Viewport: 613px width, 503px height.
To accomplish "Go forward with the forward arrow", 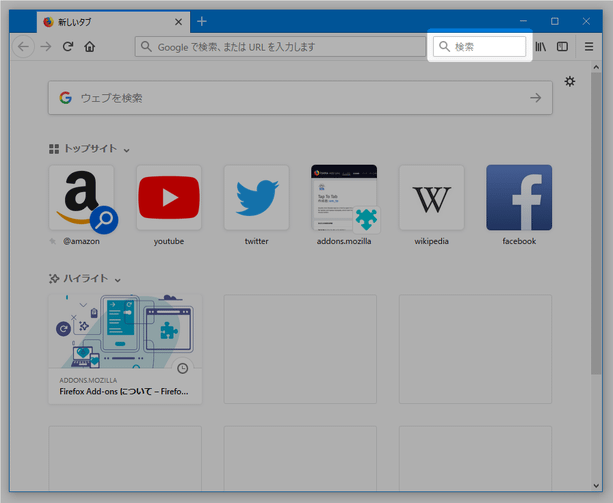I will point(46,47).
